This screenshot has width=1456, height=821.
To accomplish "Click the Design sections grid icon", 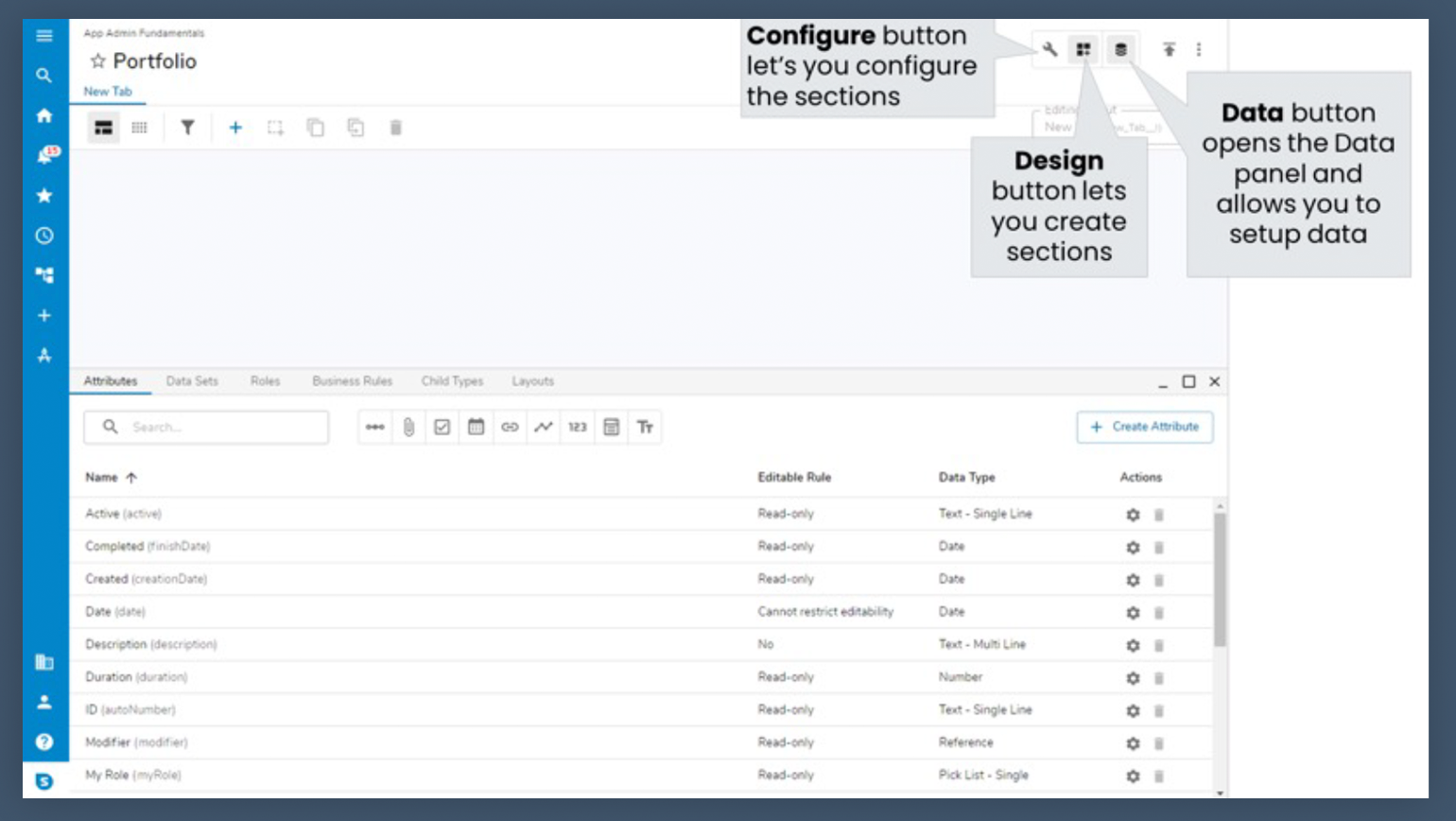I will coord(1083,49).
